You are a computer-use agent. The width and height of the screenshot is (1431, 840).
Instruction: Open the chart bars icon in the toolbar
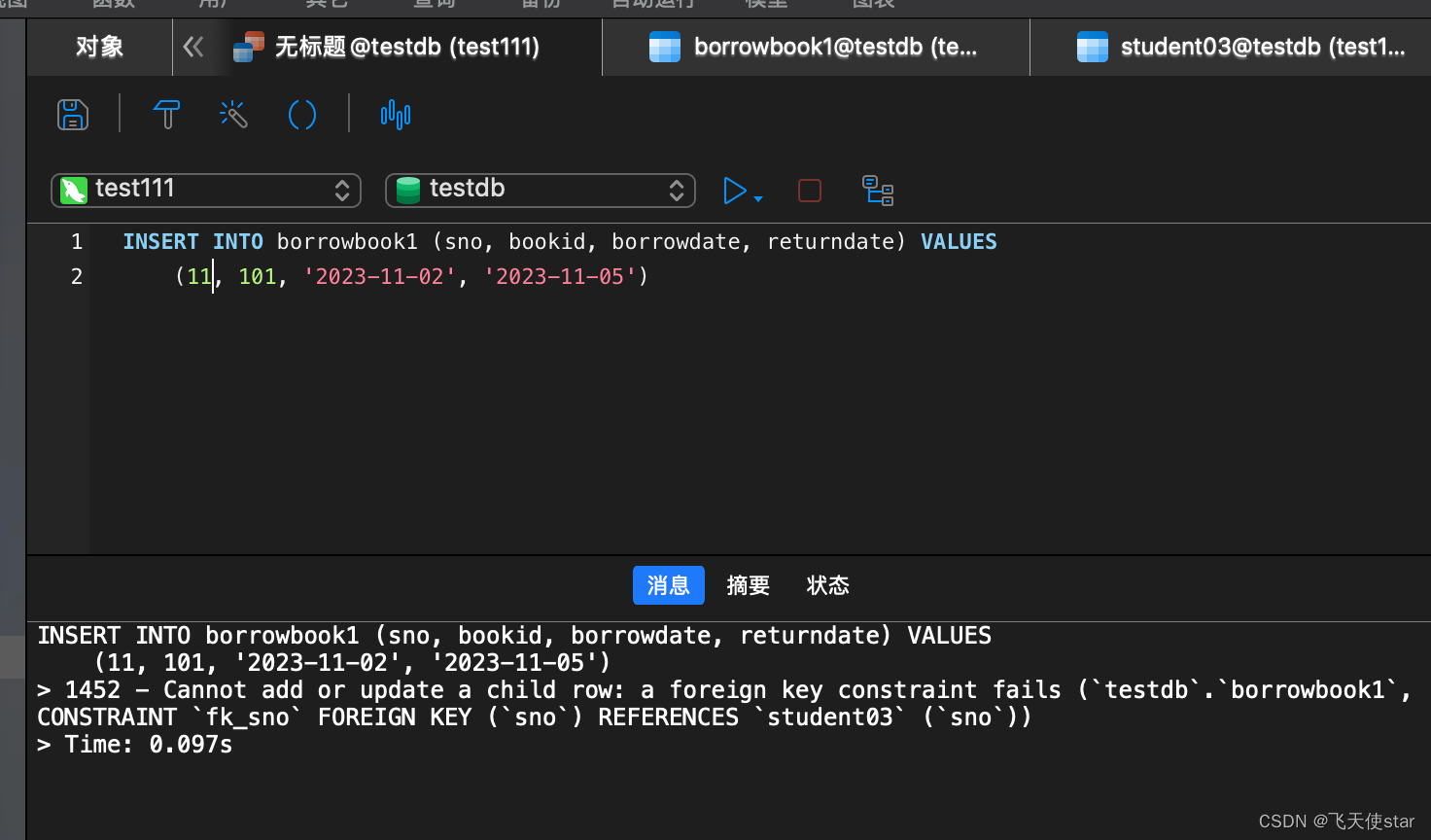396,115
